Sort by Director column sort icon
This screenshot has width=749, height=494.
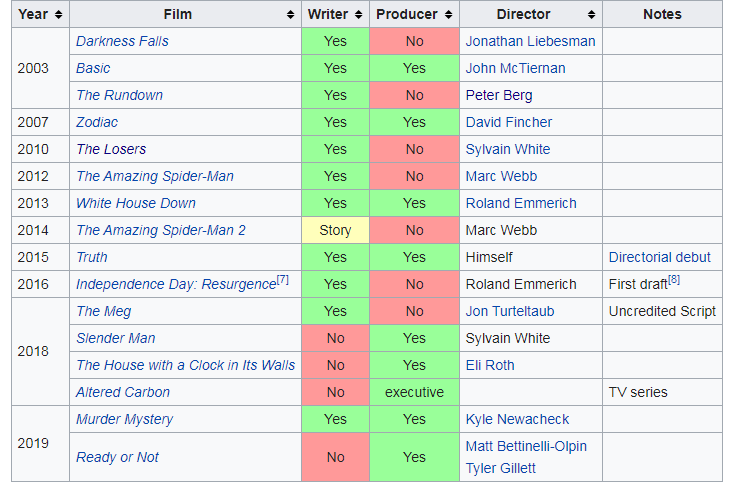click(592, 14)
